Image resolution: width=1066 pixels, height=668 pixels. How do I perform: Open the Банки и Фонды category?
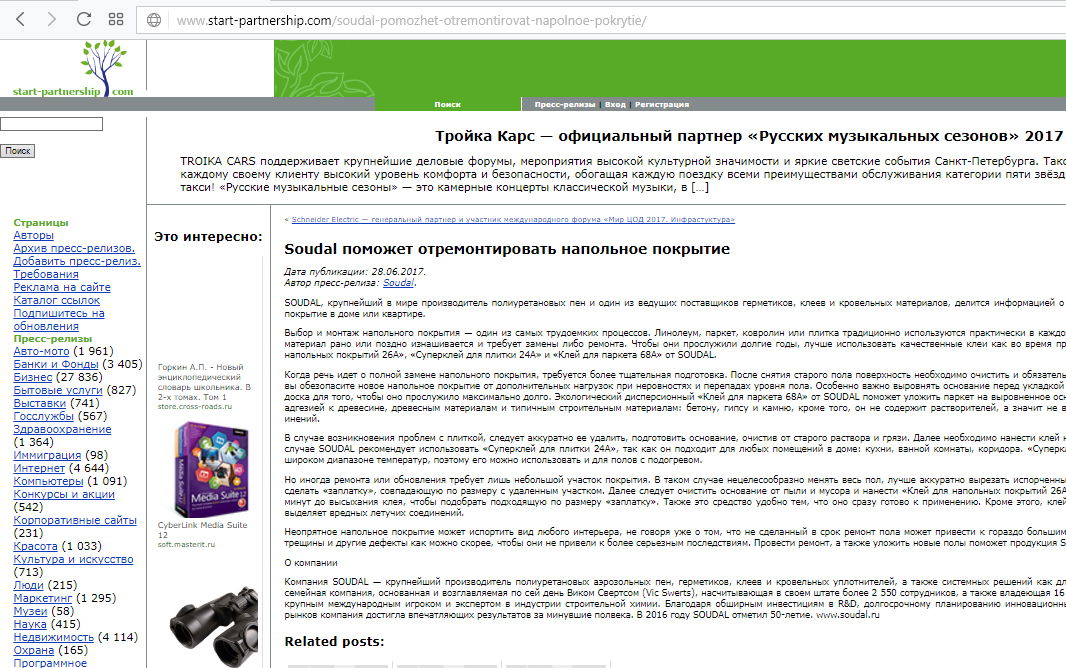tap(56, 364)
